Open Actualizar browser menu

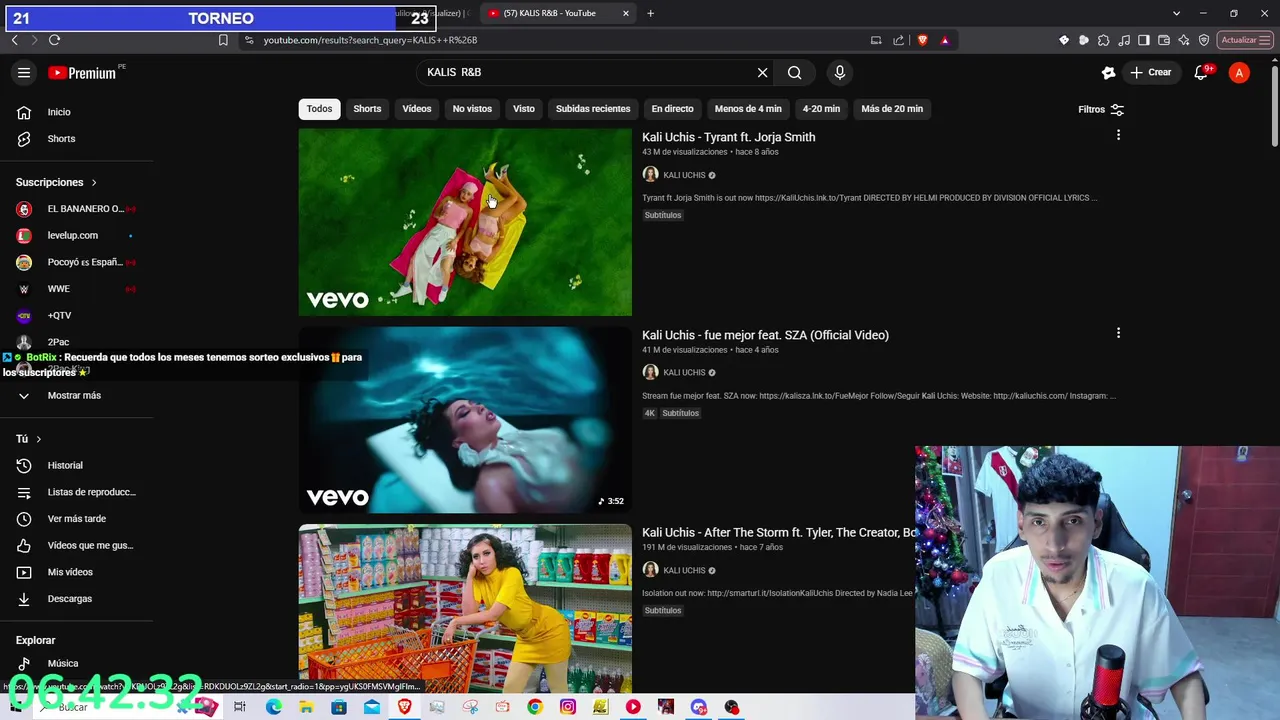pyautogui.click(x=1245, y=40)
